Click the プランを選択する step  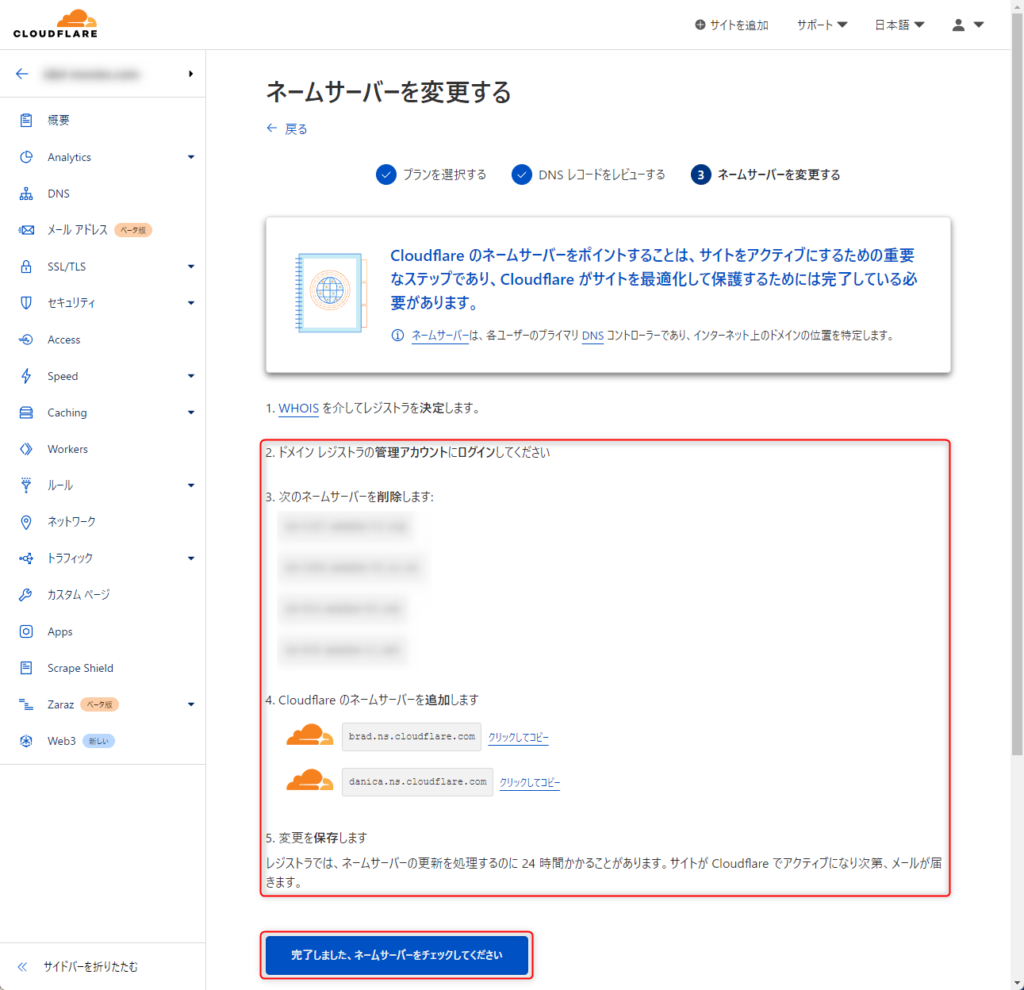click(431, 174)
